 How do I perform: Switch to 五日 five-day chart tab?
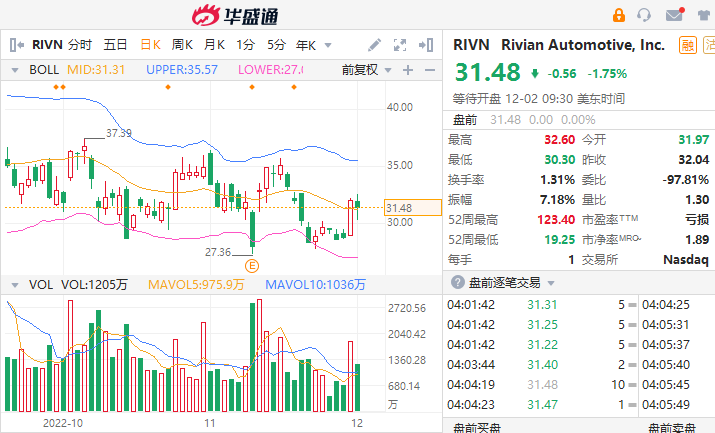(x=115, y=45)
